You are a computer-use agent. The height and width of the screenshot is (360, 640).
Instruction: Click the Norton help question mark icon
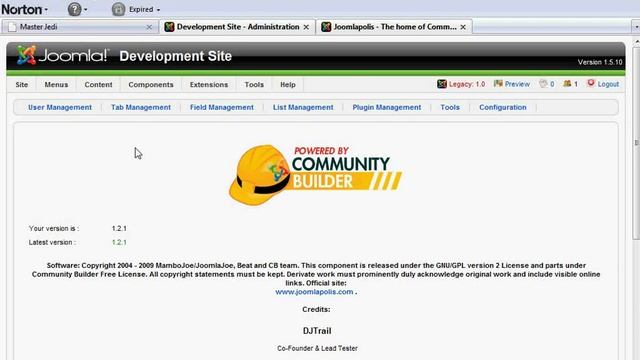pyautogui.click(x=74, y=9)
